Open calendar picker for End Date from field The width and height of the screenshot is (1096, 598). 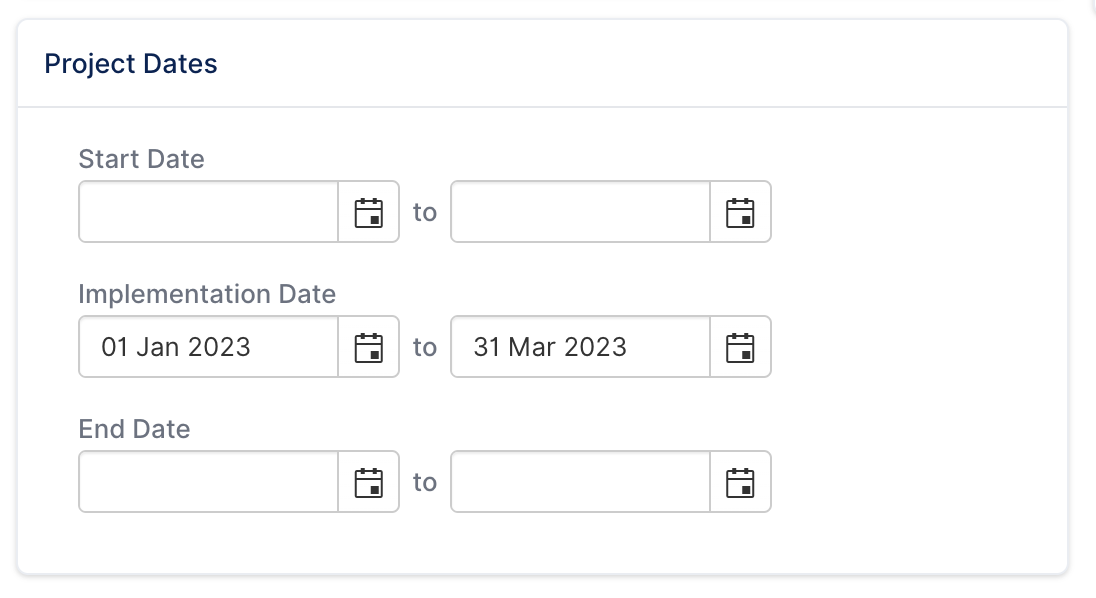click(x=368, y=482)
